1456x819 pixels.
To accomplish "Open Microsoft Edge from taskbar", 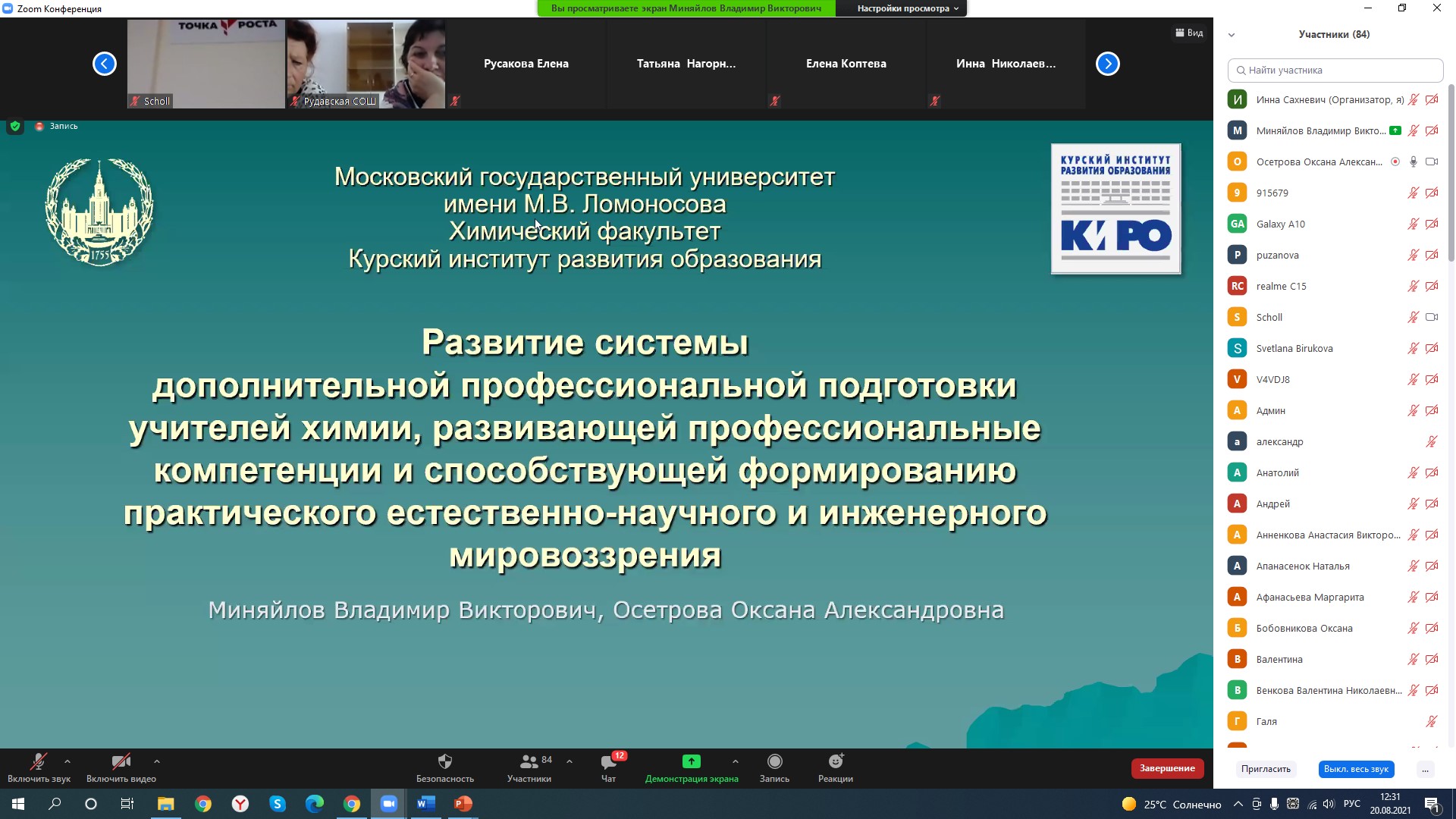I will 315,804.
